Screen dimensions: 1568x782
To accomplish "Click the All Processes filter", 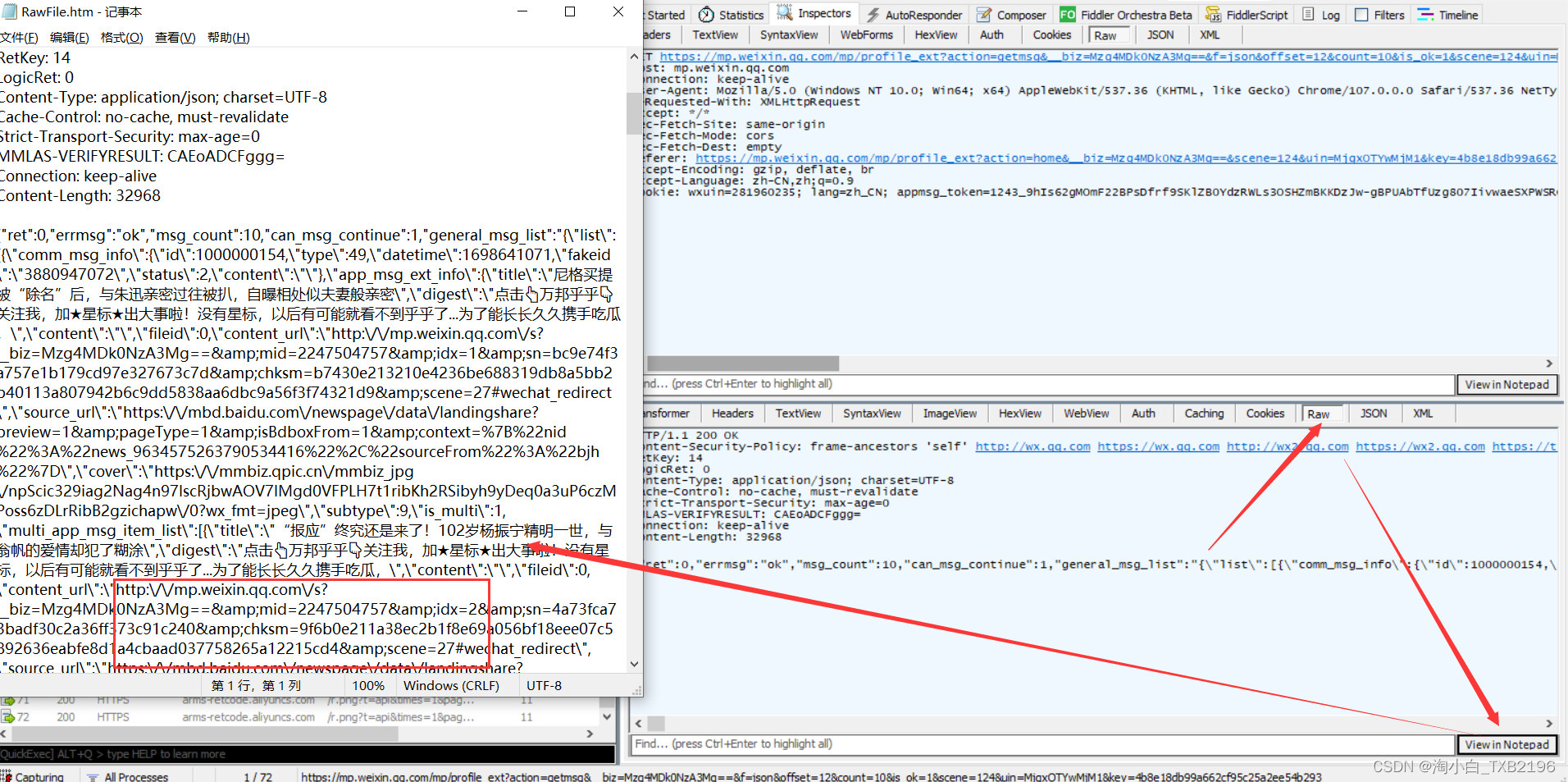I will 128,776.
